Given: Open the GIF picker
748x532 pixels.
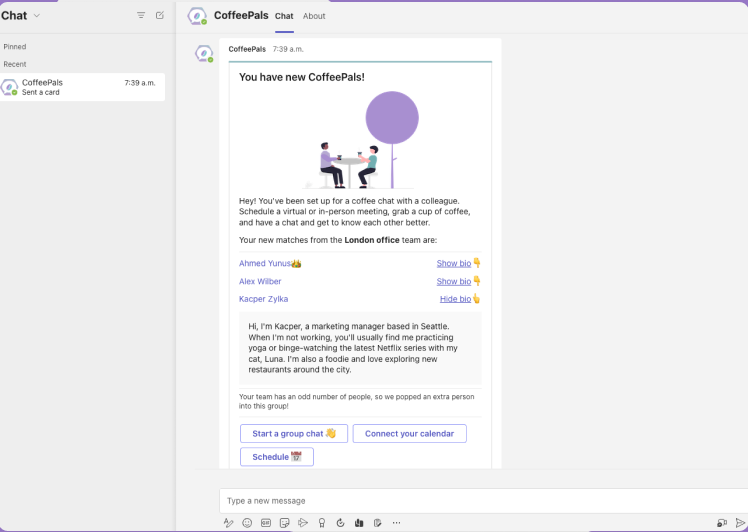Looking at the screenshot, I should (266, 523).
